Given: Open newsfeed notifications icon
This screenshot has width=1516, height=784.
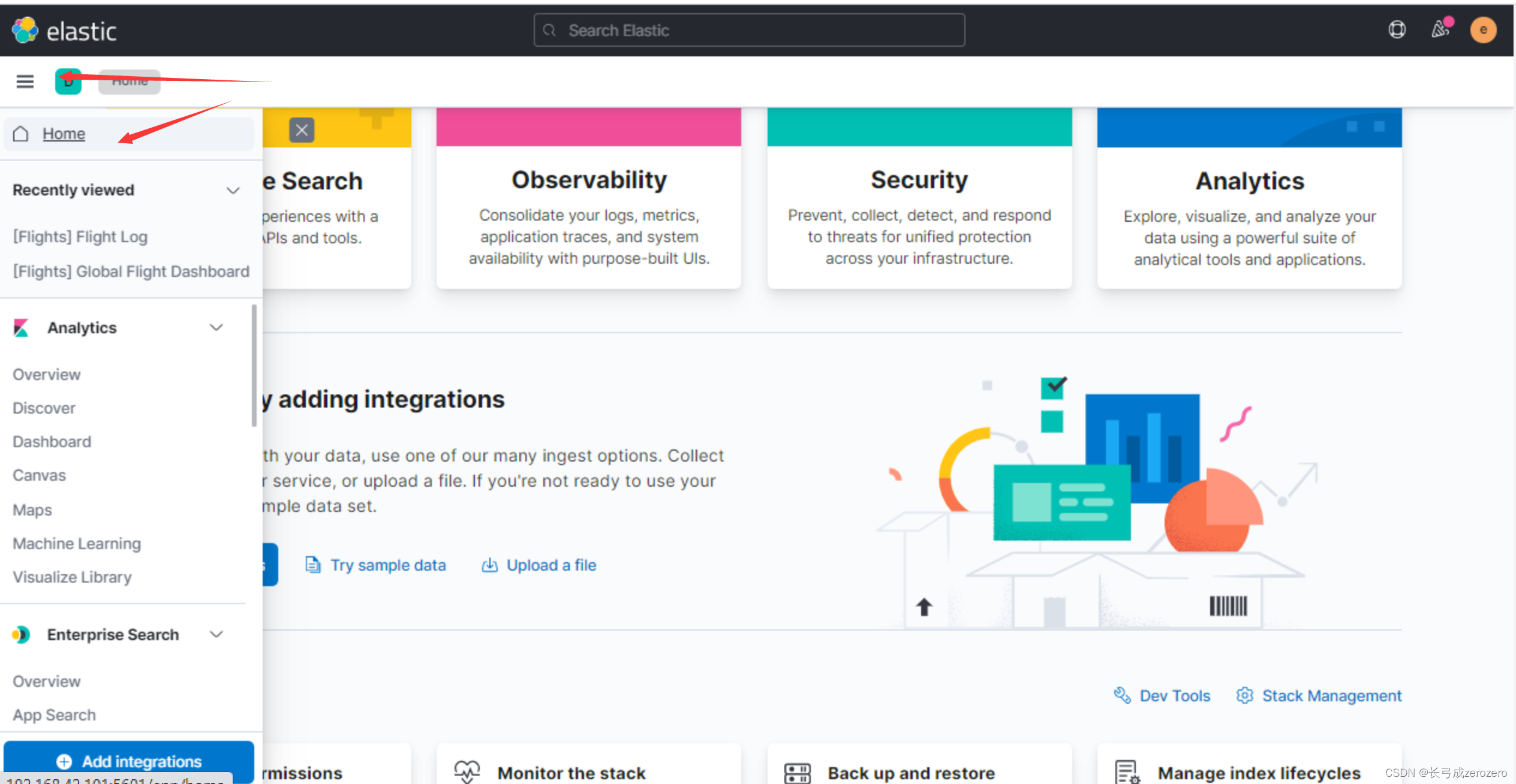Looking at the screenshot, I should (1440, 29).
